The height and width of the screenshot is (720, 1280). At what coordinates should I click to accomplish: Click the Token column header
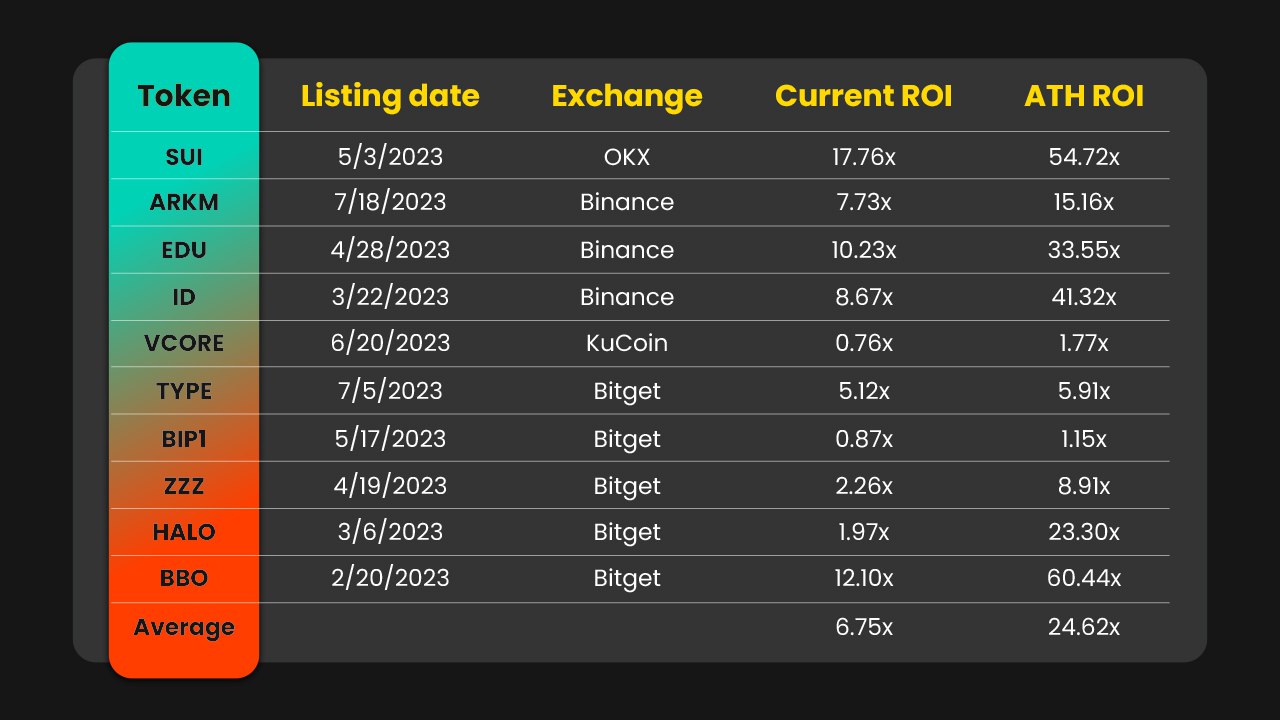[184, 96]
